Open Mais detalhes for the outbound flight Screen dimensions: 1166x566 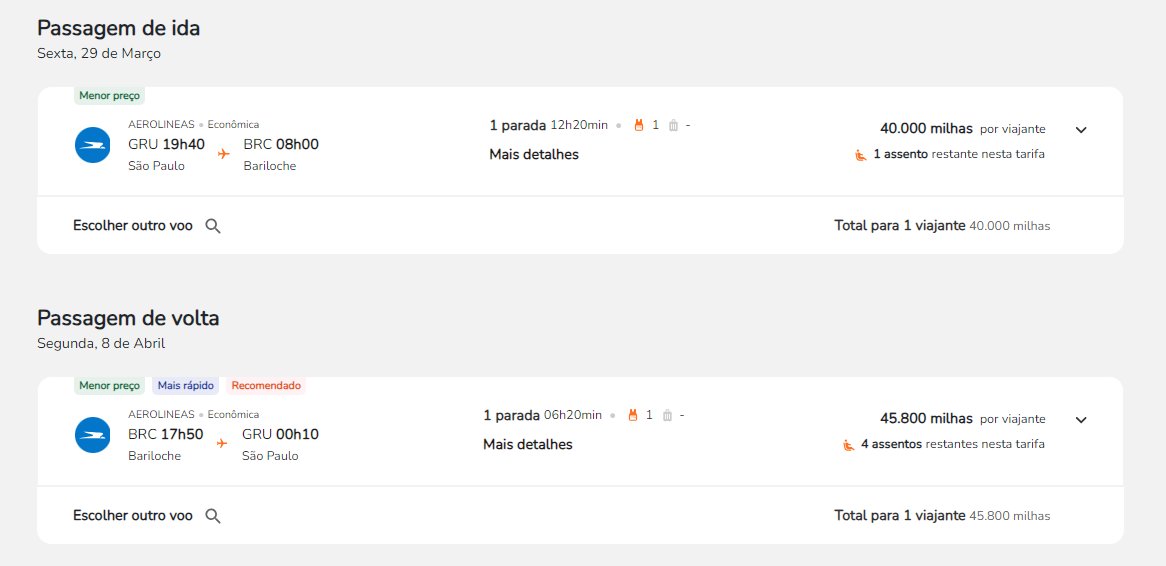pyautogui.click(x=534, y=155)
